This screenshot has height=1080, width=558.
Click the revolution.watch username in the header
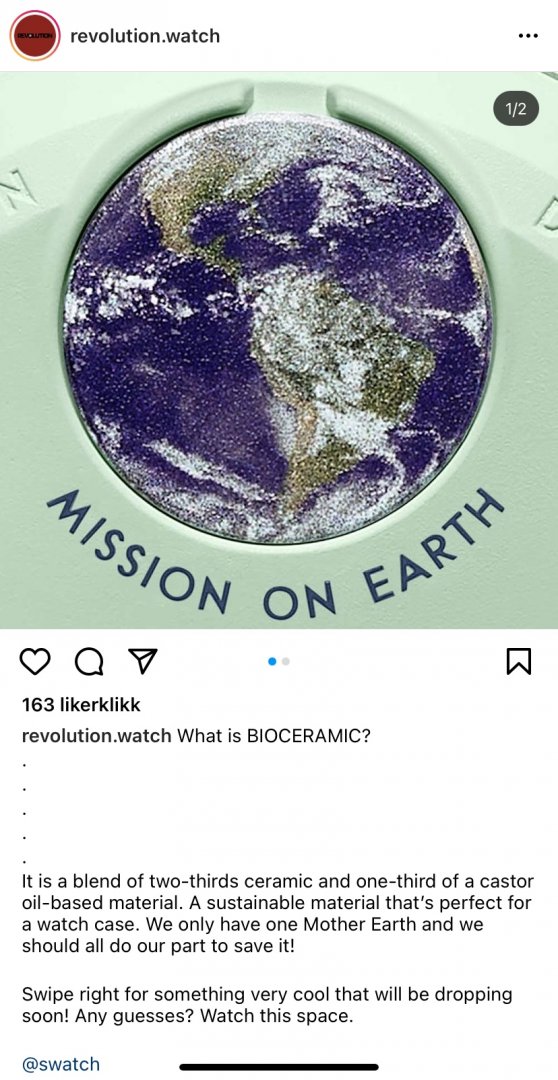point(145,36)
